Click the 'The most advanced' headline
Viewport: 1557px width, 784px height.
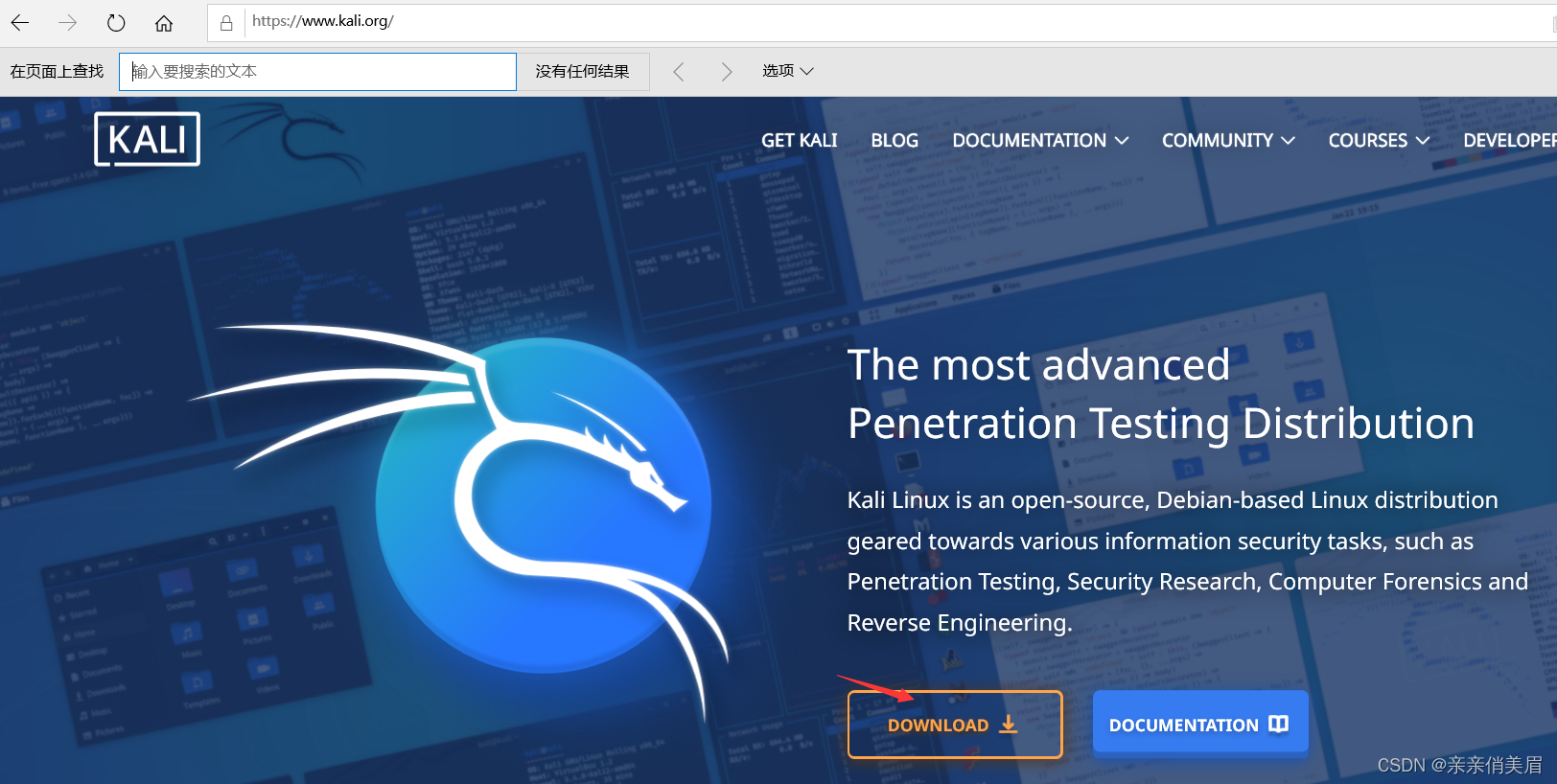[1038, 365]
